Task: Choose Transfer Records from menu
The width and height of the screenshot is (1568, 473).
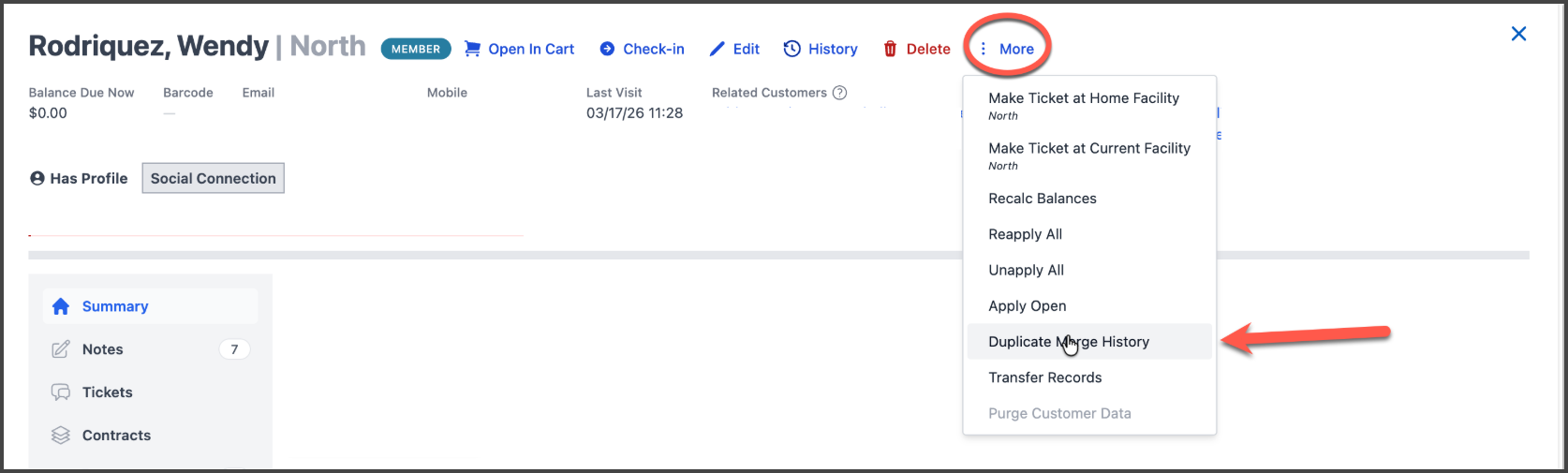Action: coord(1045,377)
